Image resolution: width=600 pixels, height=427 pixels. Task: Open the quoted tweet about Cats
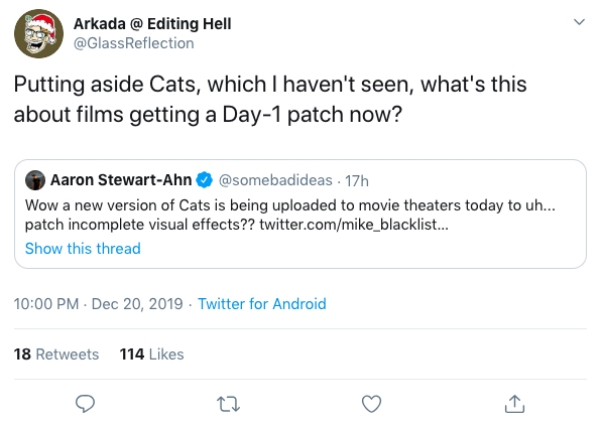(x=300, y=216)
